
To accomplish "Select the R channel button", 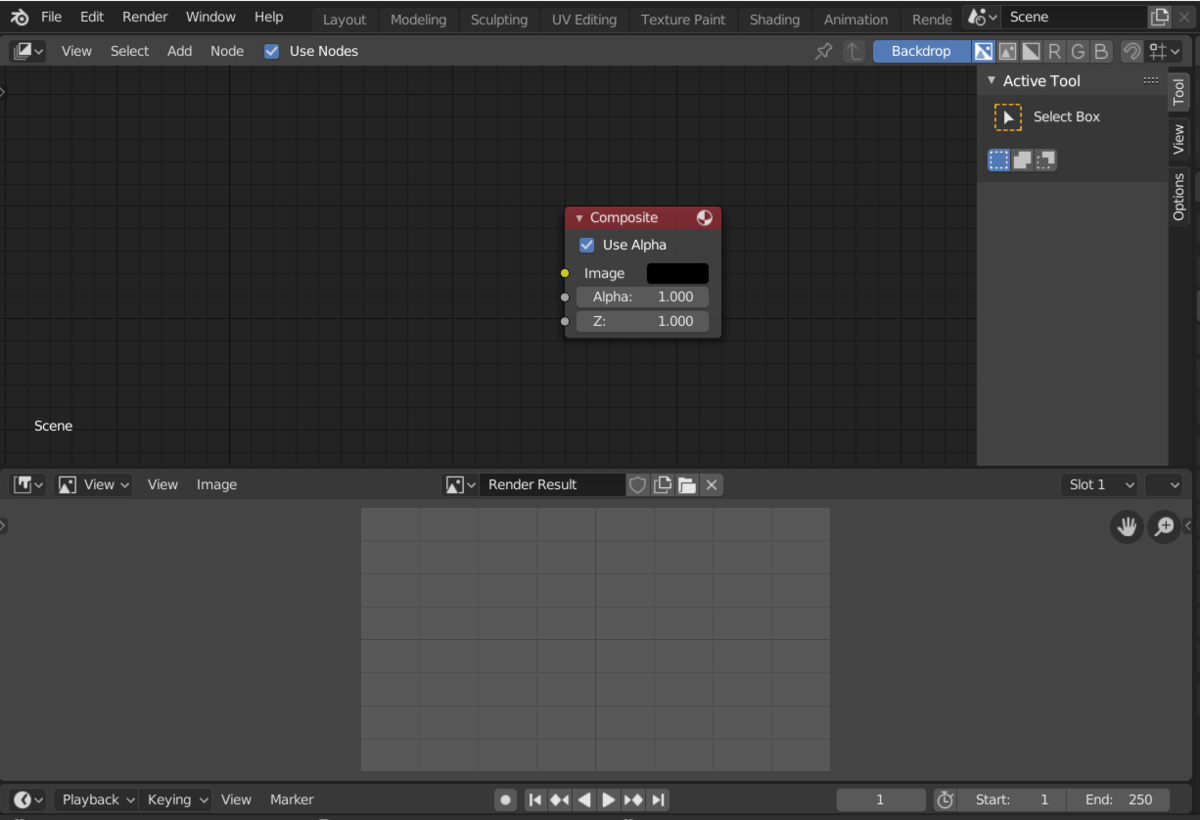I will (x=1054, y=51).
